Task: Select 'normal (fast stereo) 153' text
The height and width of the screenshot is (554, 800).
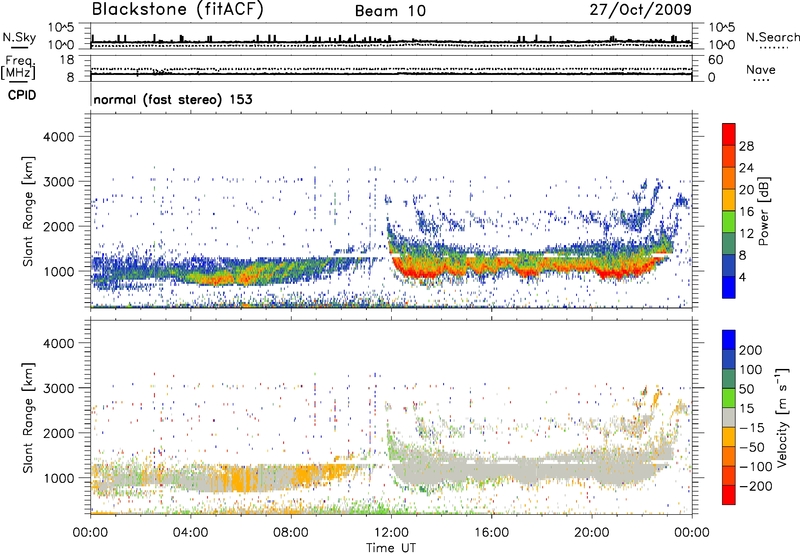Action: tap(173, 99)
